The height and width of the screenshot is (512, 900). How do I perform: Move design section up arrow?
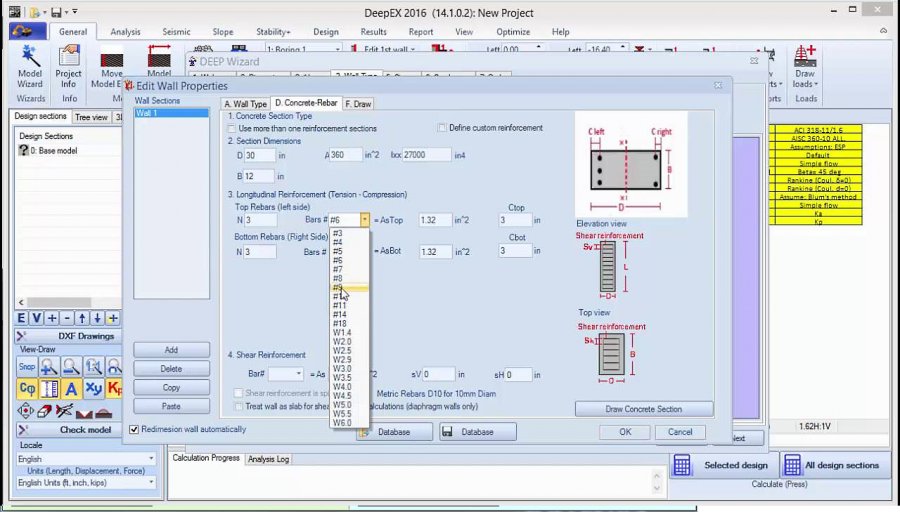(x=82, y=318)
